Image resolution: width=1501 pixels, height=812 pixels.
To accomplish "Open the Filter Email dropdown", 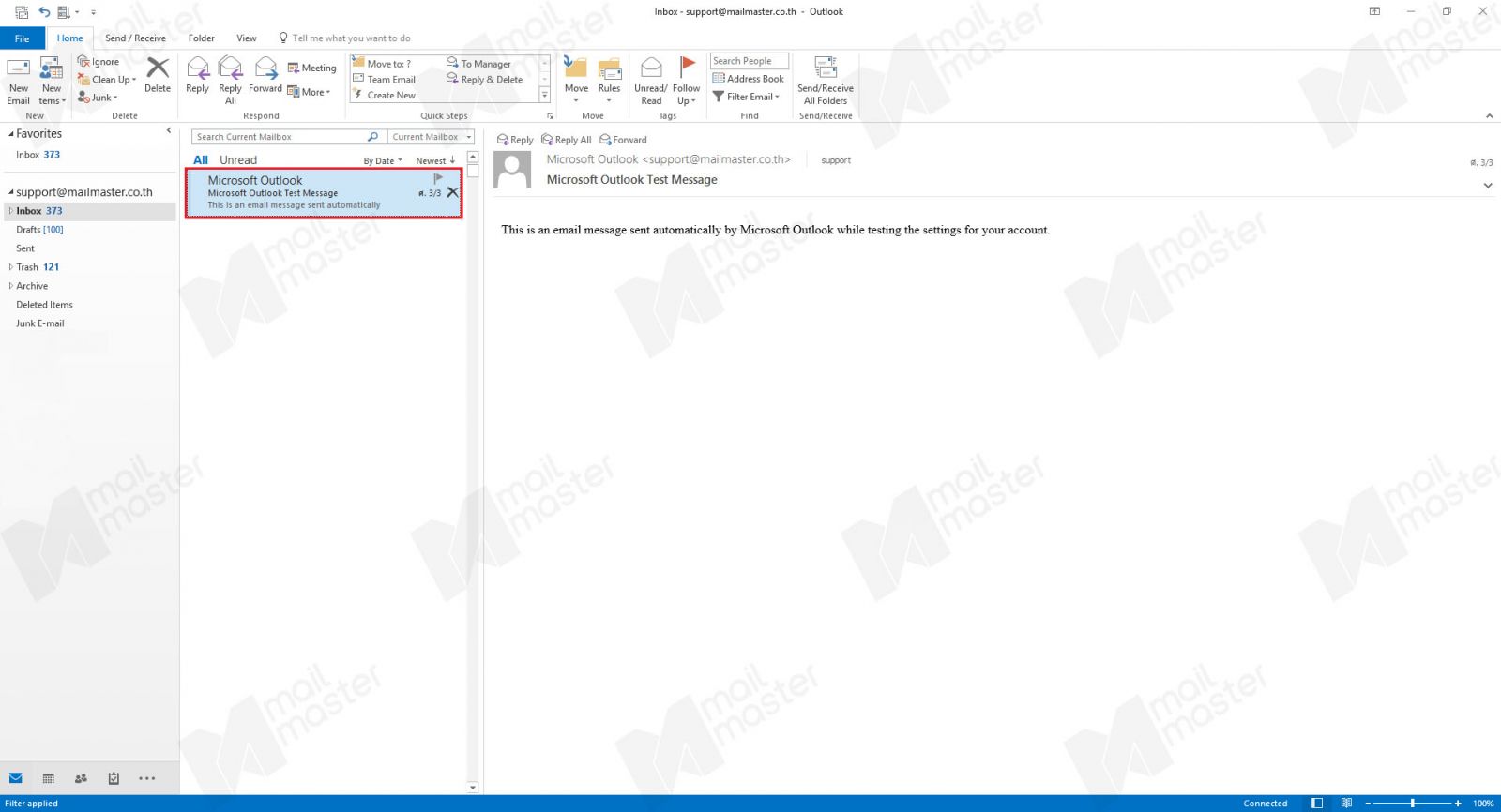I will tap(747, 97).
